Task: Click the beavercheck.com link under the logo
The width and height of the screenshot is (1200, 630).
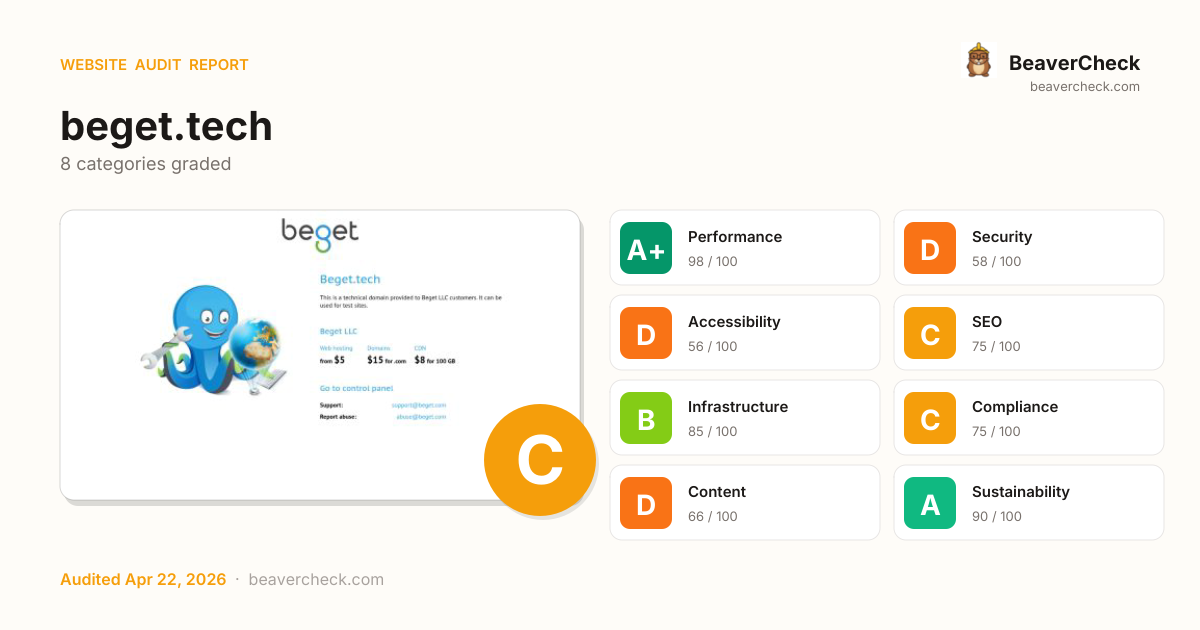Action: click(1085, 87)
